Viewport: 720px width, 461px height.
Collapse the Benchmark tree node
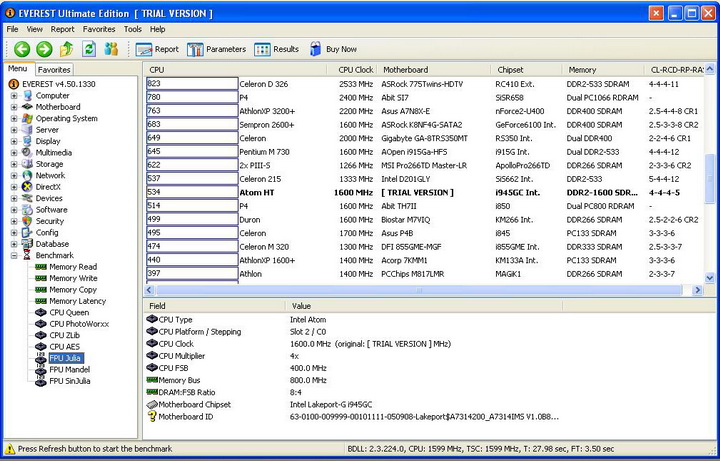pos(14,255)
